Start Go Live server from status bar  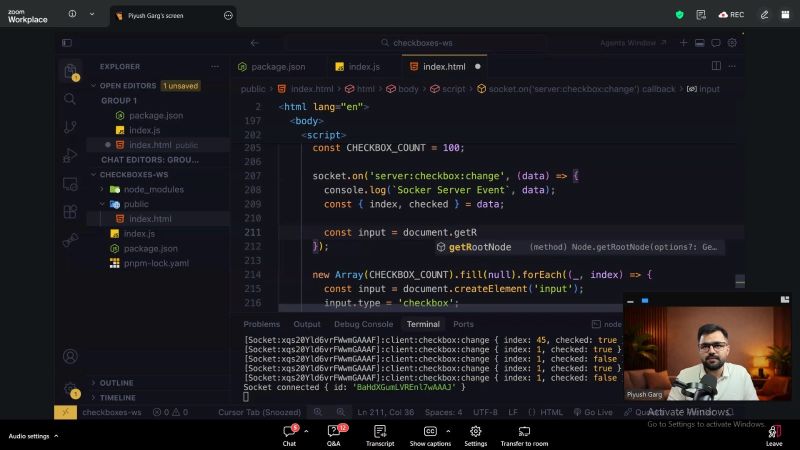coord(593,412)
